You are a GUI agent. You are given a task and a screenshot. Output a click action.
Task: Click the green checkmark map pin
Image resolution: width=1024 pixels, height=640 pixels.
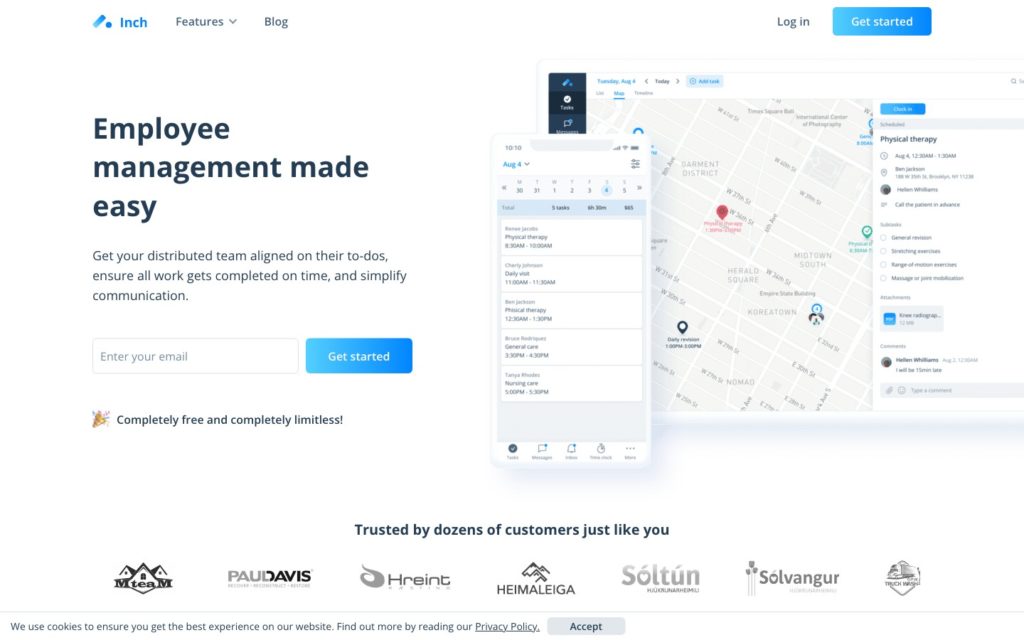[867, 232]
